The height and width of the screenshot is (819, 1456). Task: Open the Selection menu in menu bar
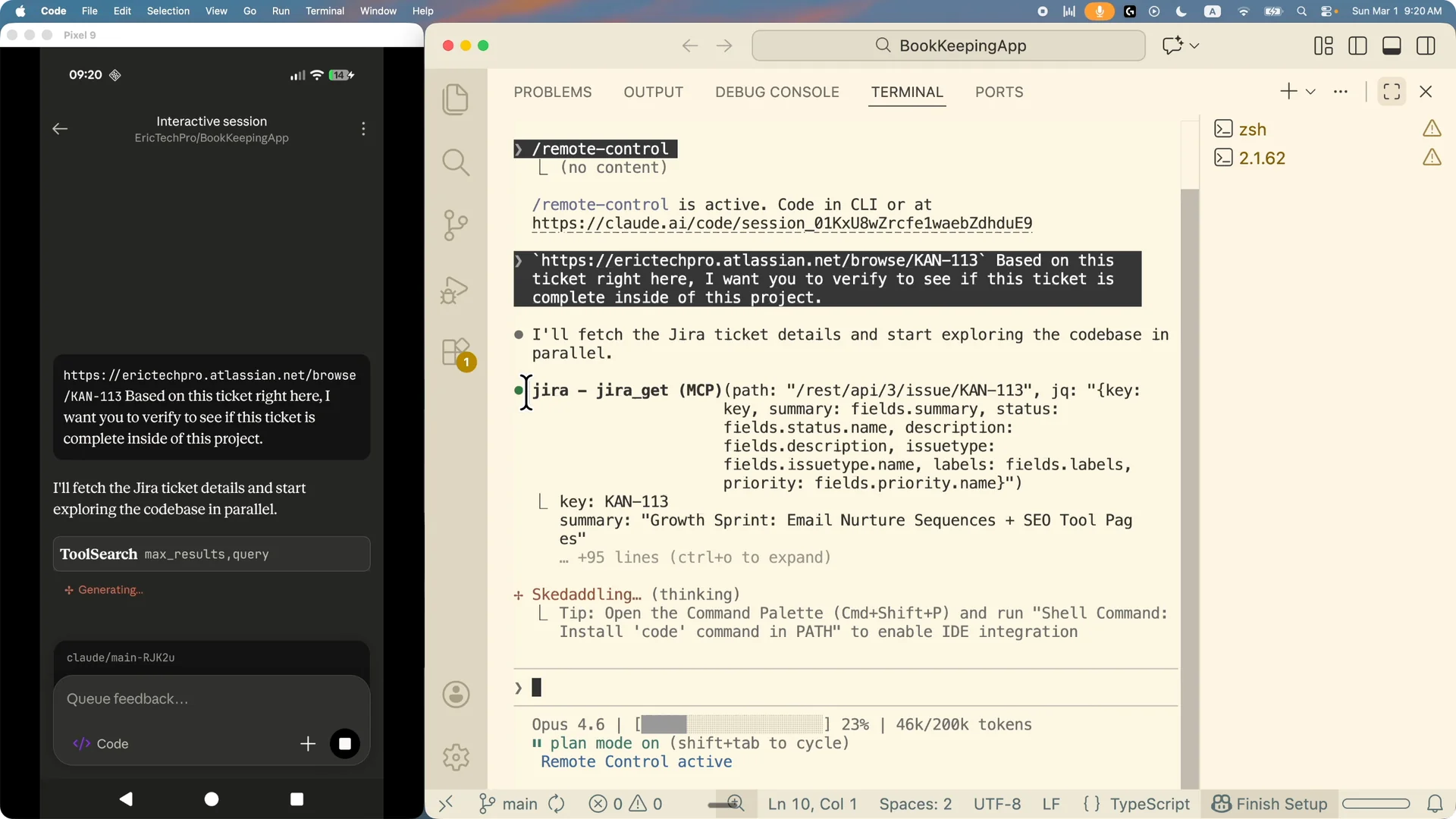168,11
